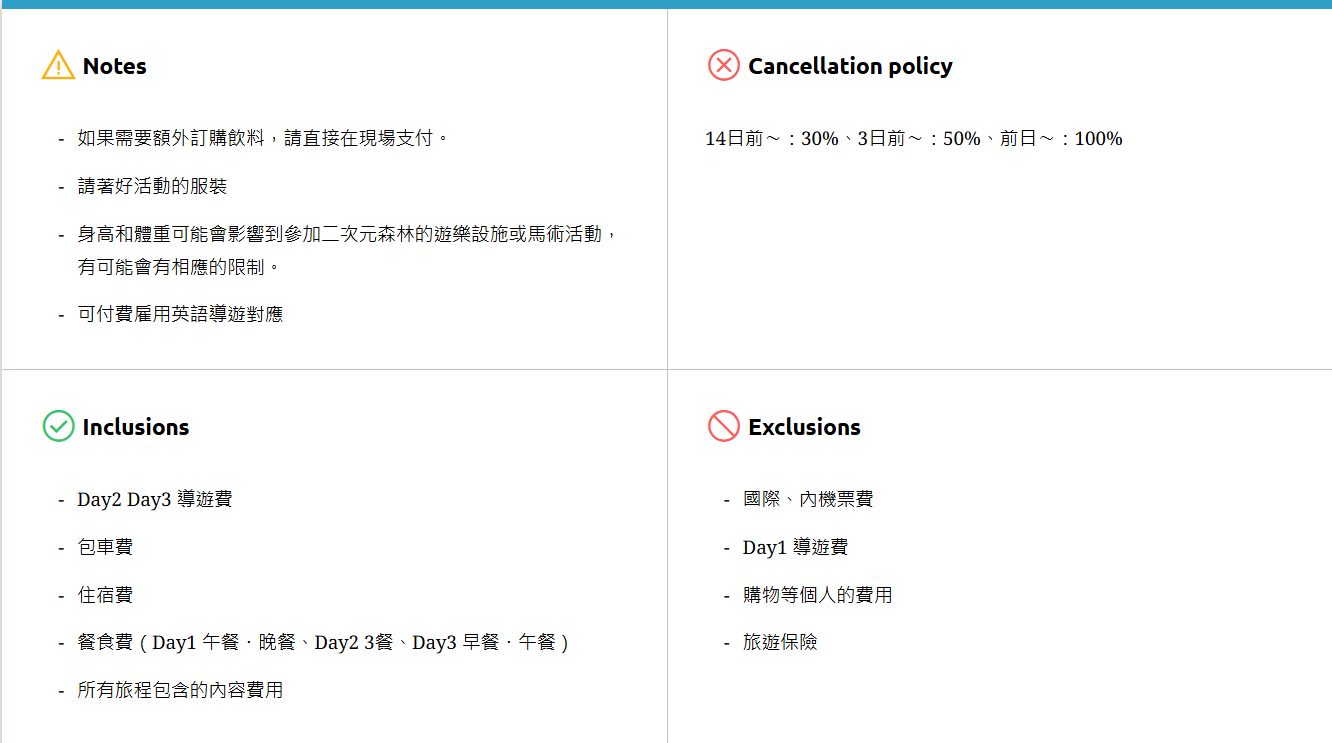Select the Cancellation policy heading
This screenshot has width=1332, height=743.
[x=850, y=66]
